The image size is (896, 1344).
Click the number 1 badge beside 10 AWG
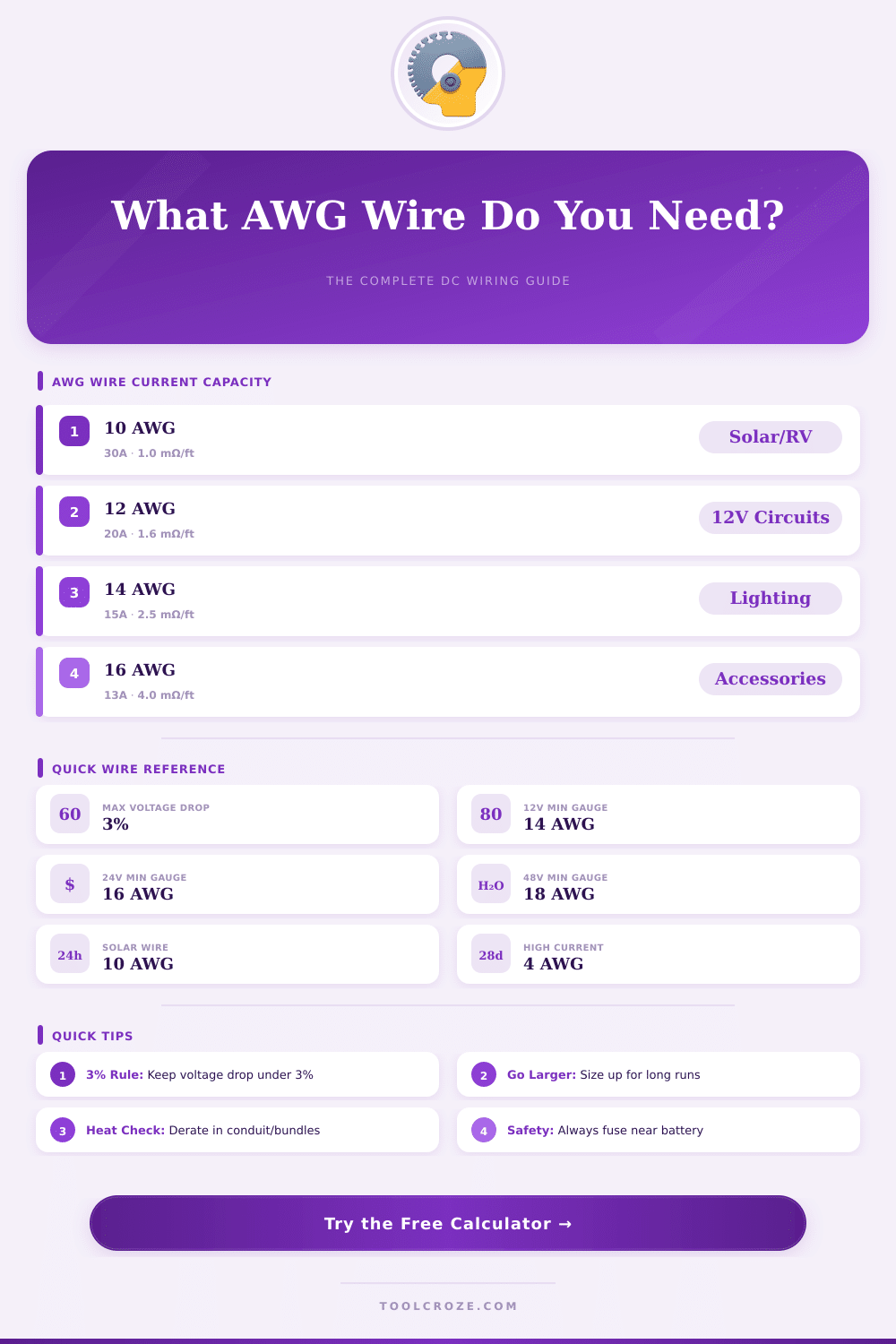tap(74, 431)
